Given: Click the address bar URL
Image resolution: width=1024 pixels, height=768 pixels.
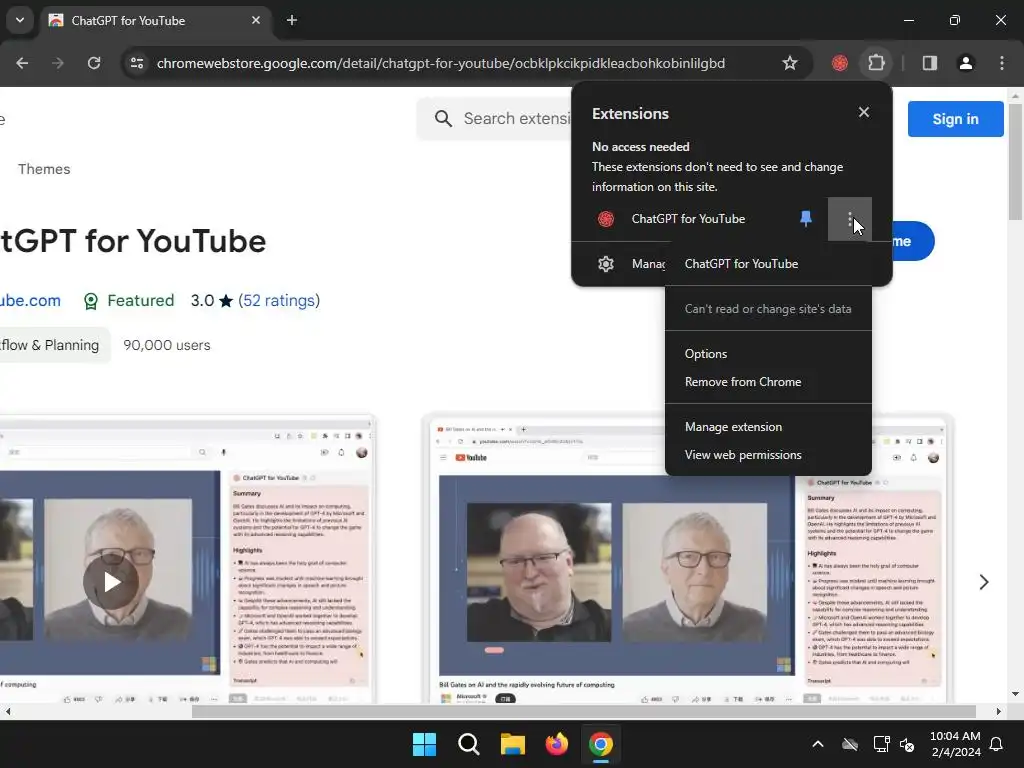Looking at the screenshot, I should tap(441, 63).
